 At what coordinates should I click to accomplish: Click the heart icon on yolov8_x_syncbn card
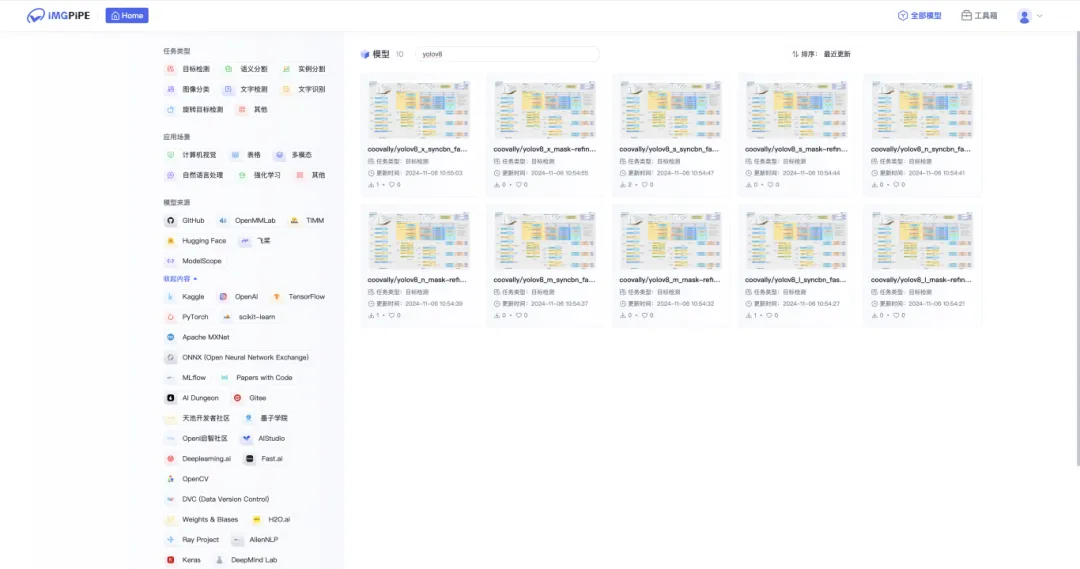[x=393, y=184]
